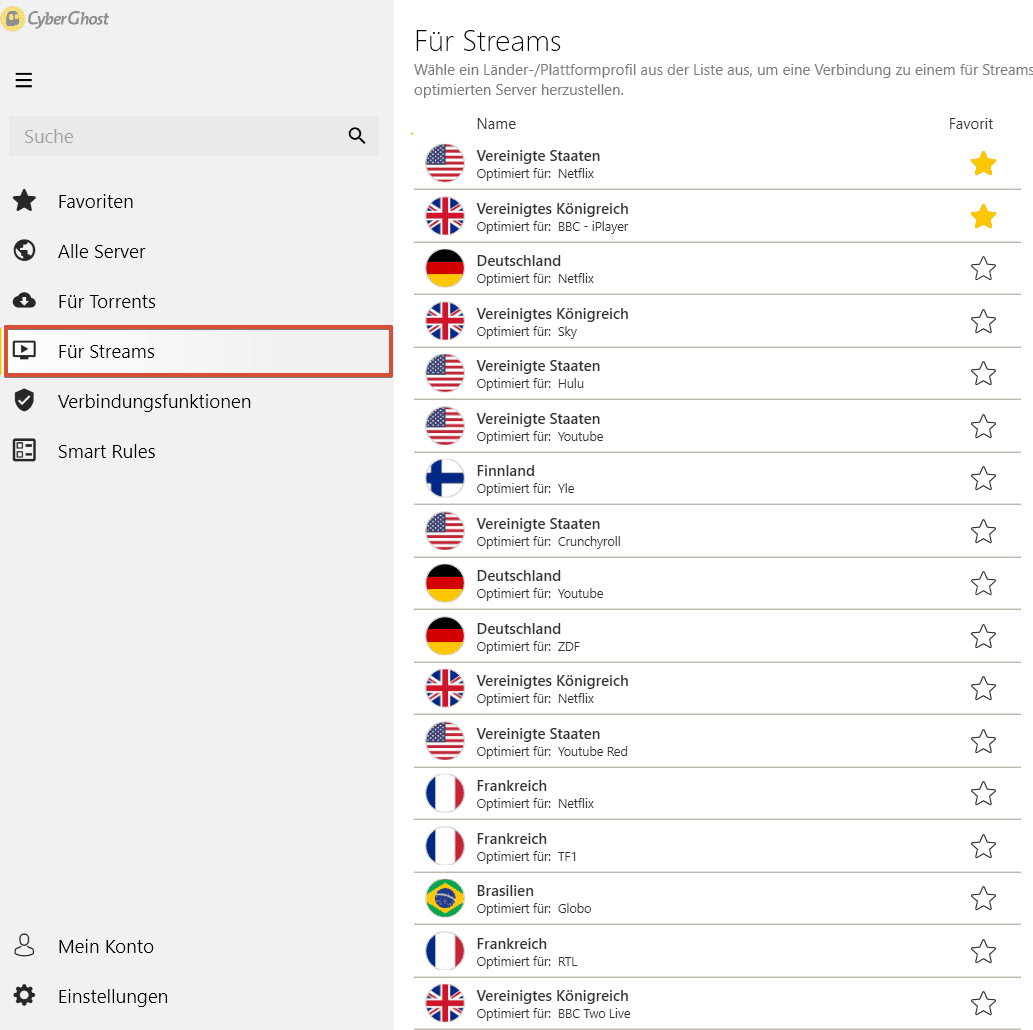
Task: Select Für Streams in sidebar
Action: pyautogui.click(x=198, y=351)
